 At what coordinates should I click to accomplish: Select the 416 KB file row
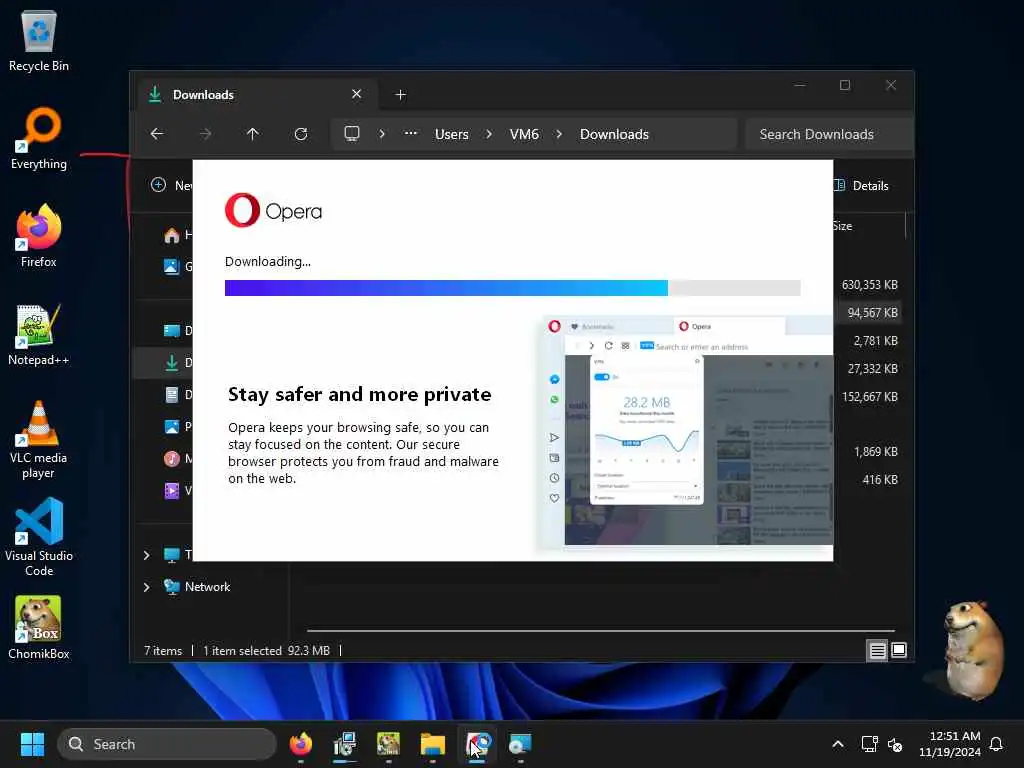(x=869, y=480)
